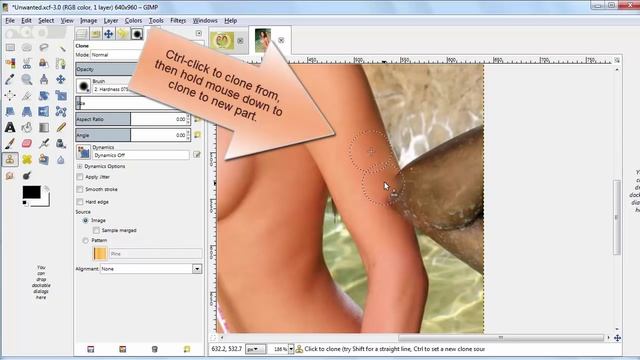Screen dimensions: 640x360
Task: Select the Flip tool
Action: (x=44, y=111)
